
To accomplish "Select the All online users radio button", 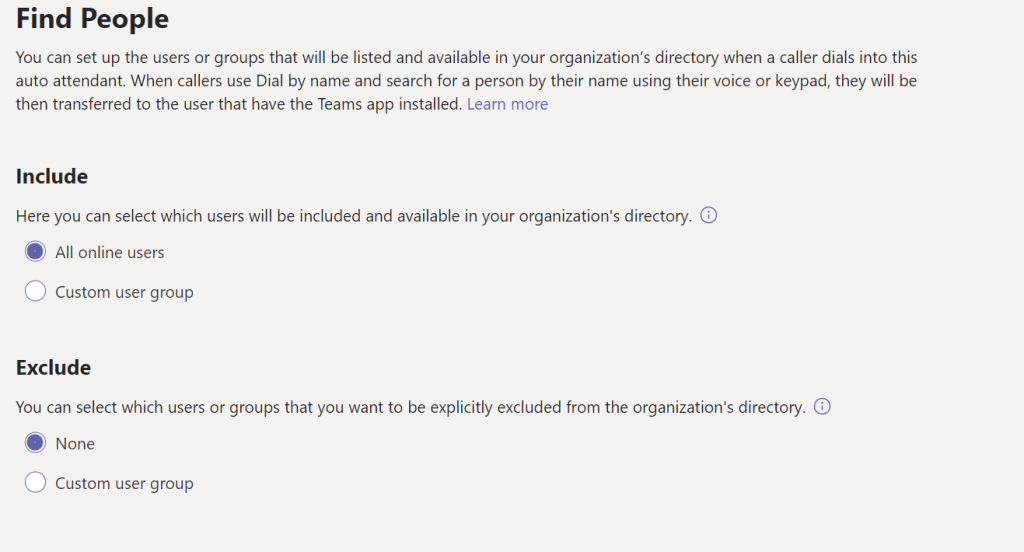I will (35, 252).
